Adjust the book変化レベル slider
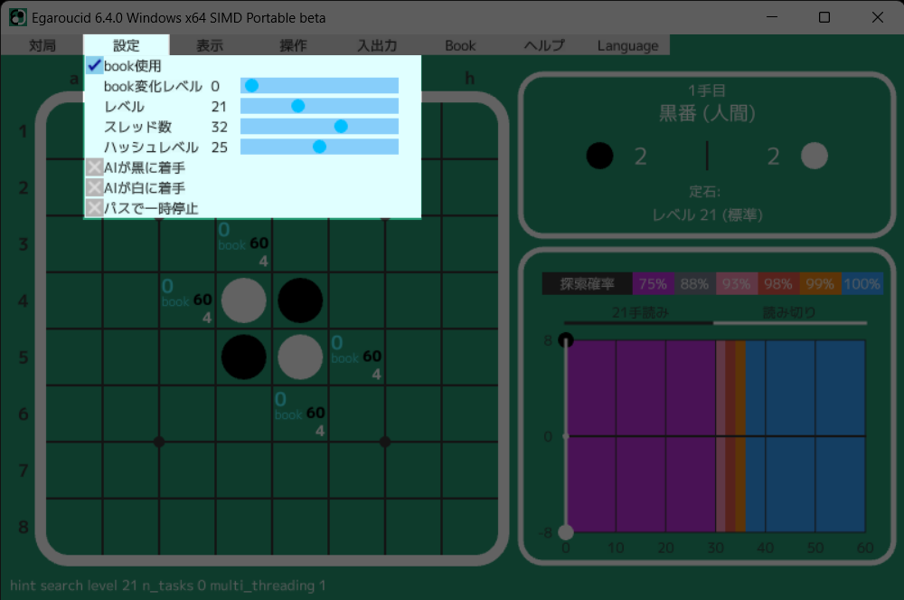This screenshot has height=600, width=904. coord(319,86)
